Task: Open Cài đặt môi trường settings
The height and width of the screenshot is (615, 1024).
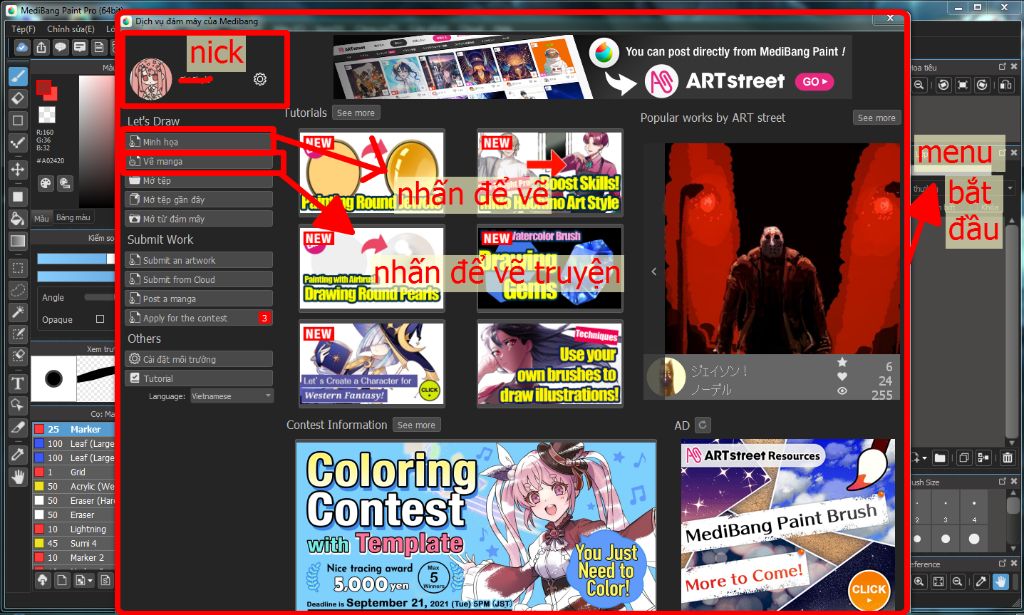Action: click(199, 358)
